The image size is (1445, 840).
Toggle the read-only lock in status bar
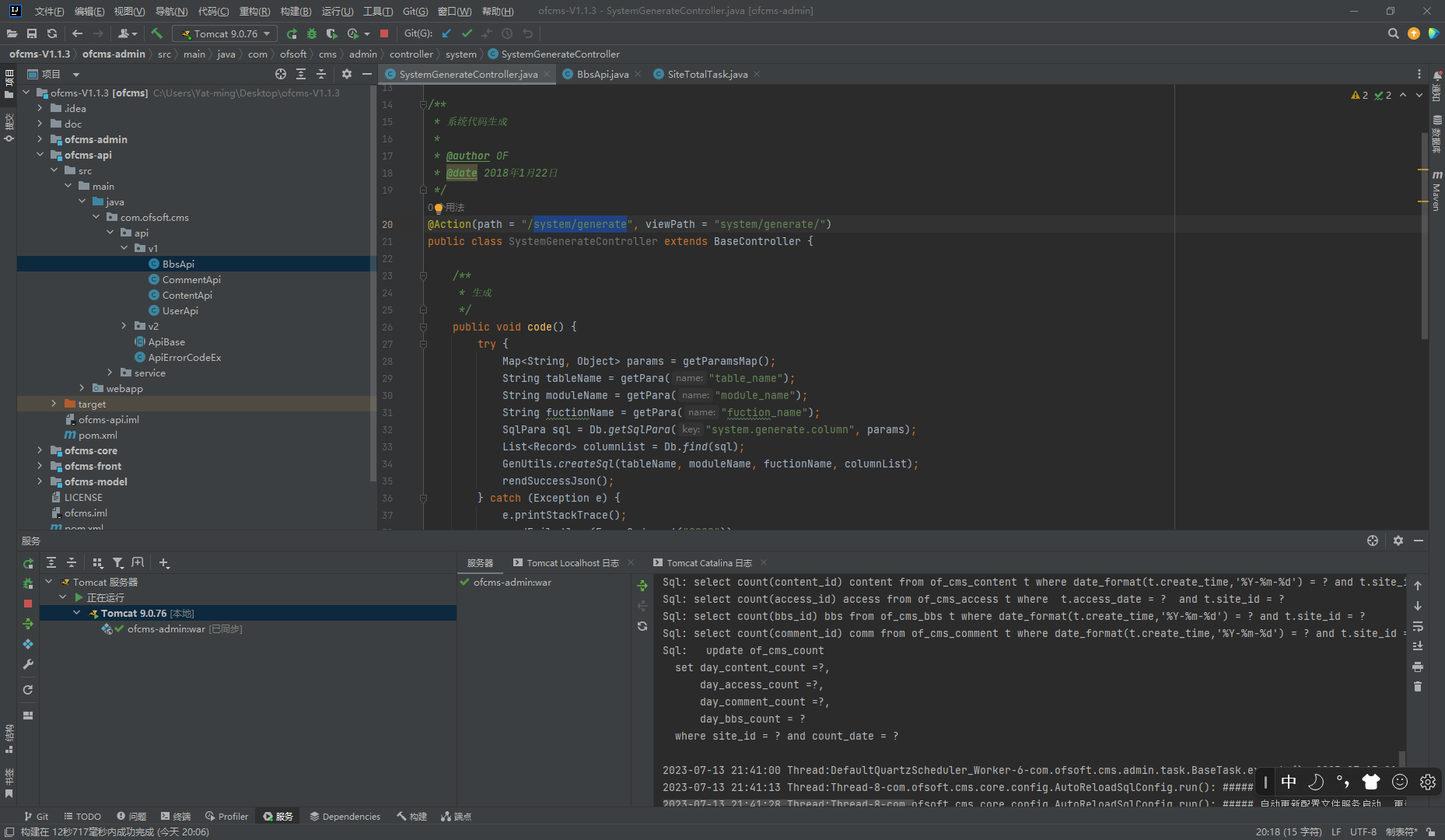(1431, 832)
